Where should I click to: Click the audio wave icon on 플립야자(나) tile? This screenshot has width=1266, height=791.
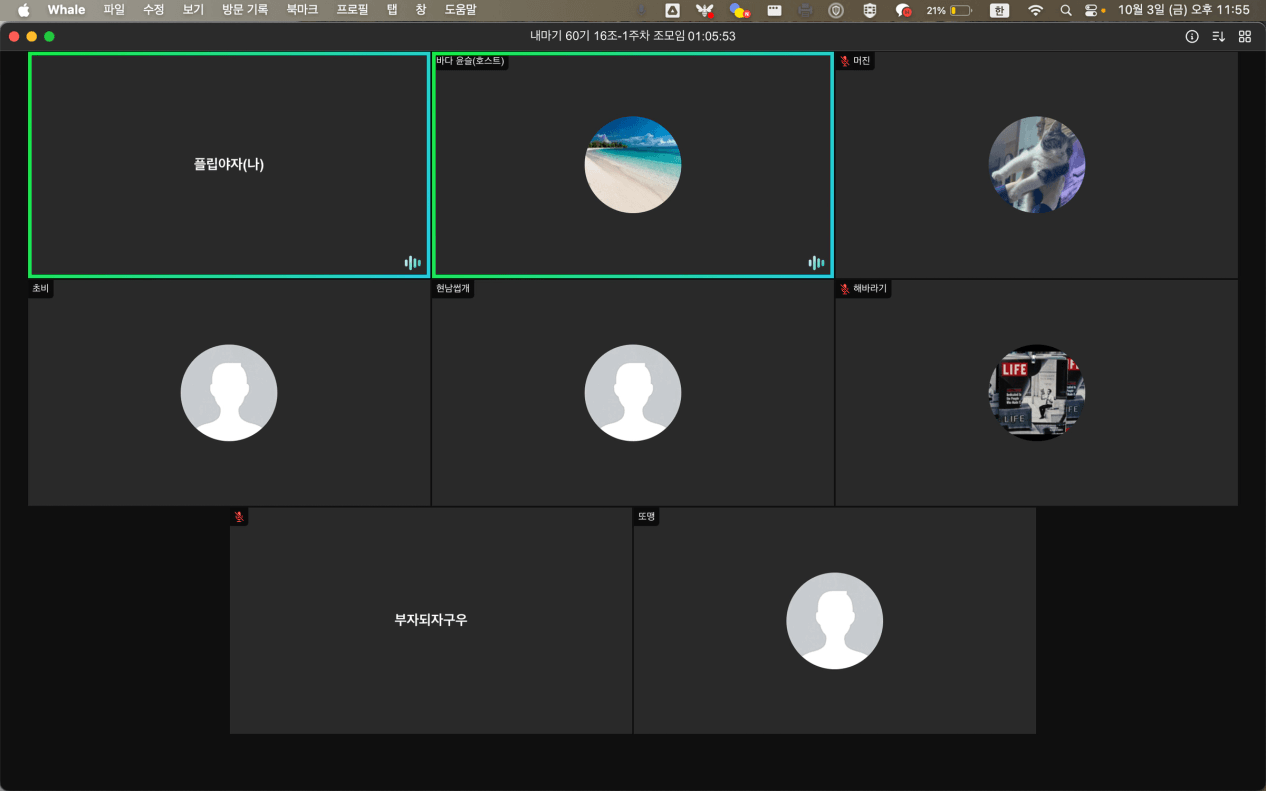[x=412, y=263]
